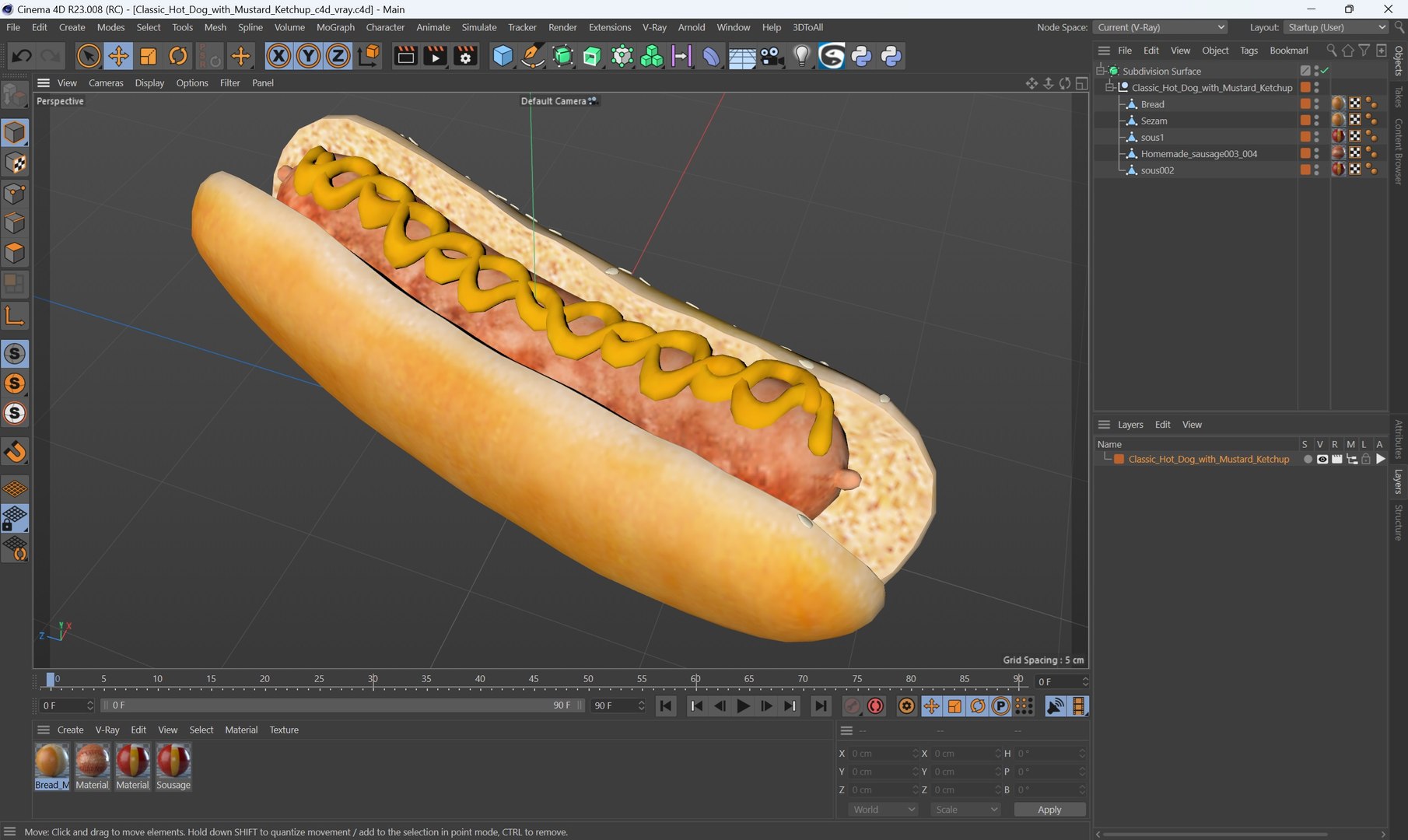This screenshot has height=840, width=1408.
Task: Play the animation forwards
Action: (x=743, y=706)
